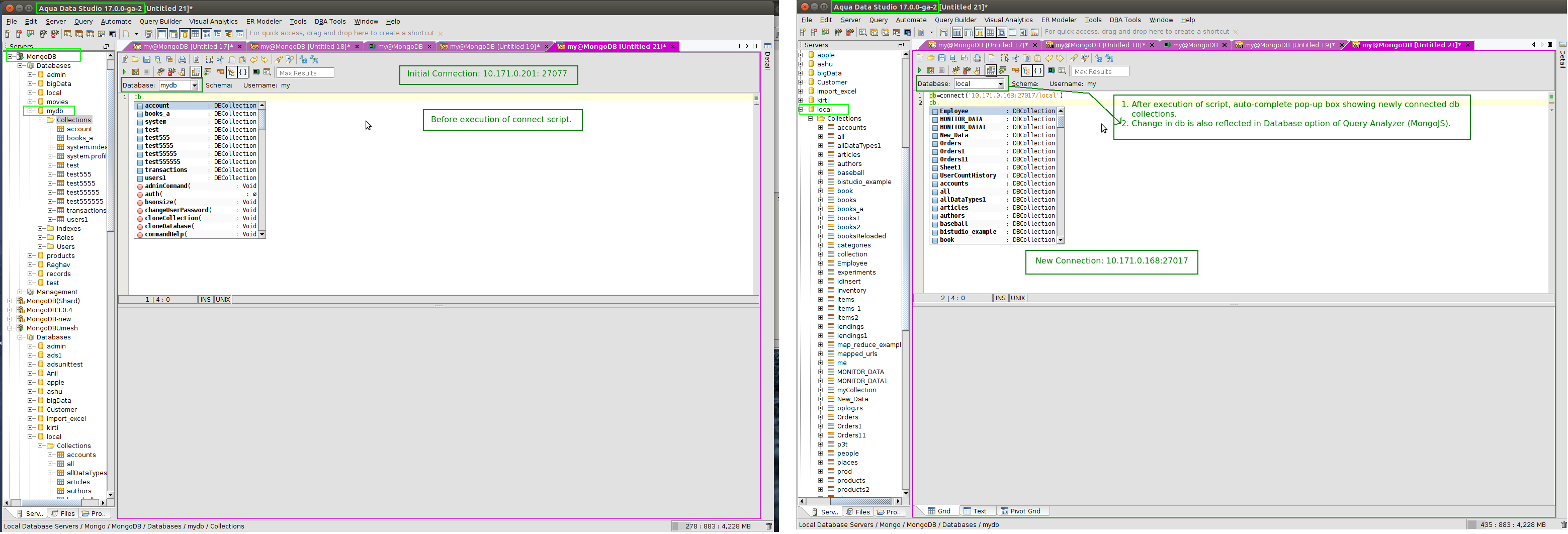Click Stop execution square in right window
Viewport: 1568px width, 534px height.
941,70
